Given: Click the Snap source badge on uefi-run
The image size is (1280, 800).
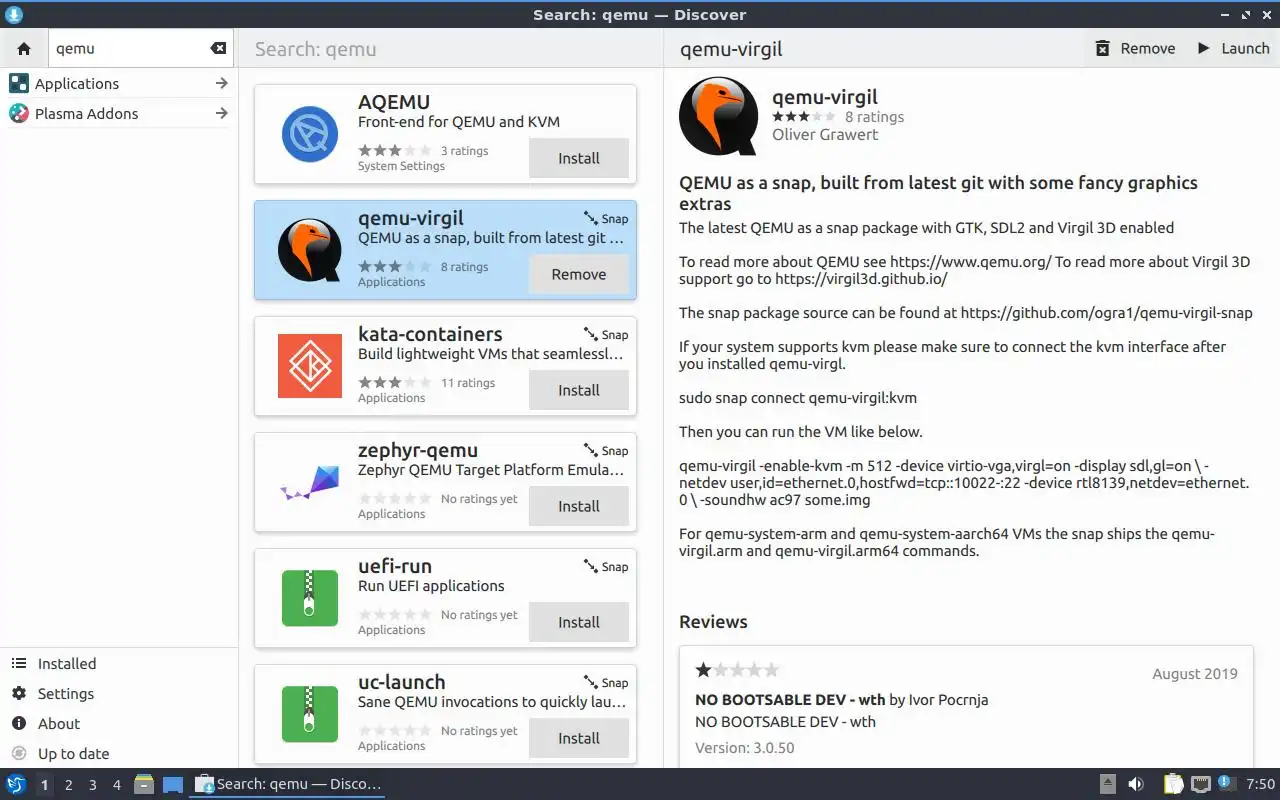Looking at the screenshot, I should pyautogui.click(x=606, y=566).
